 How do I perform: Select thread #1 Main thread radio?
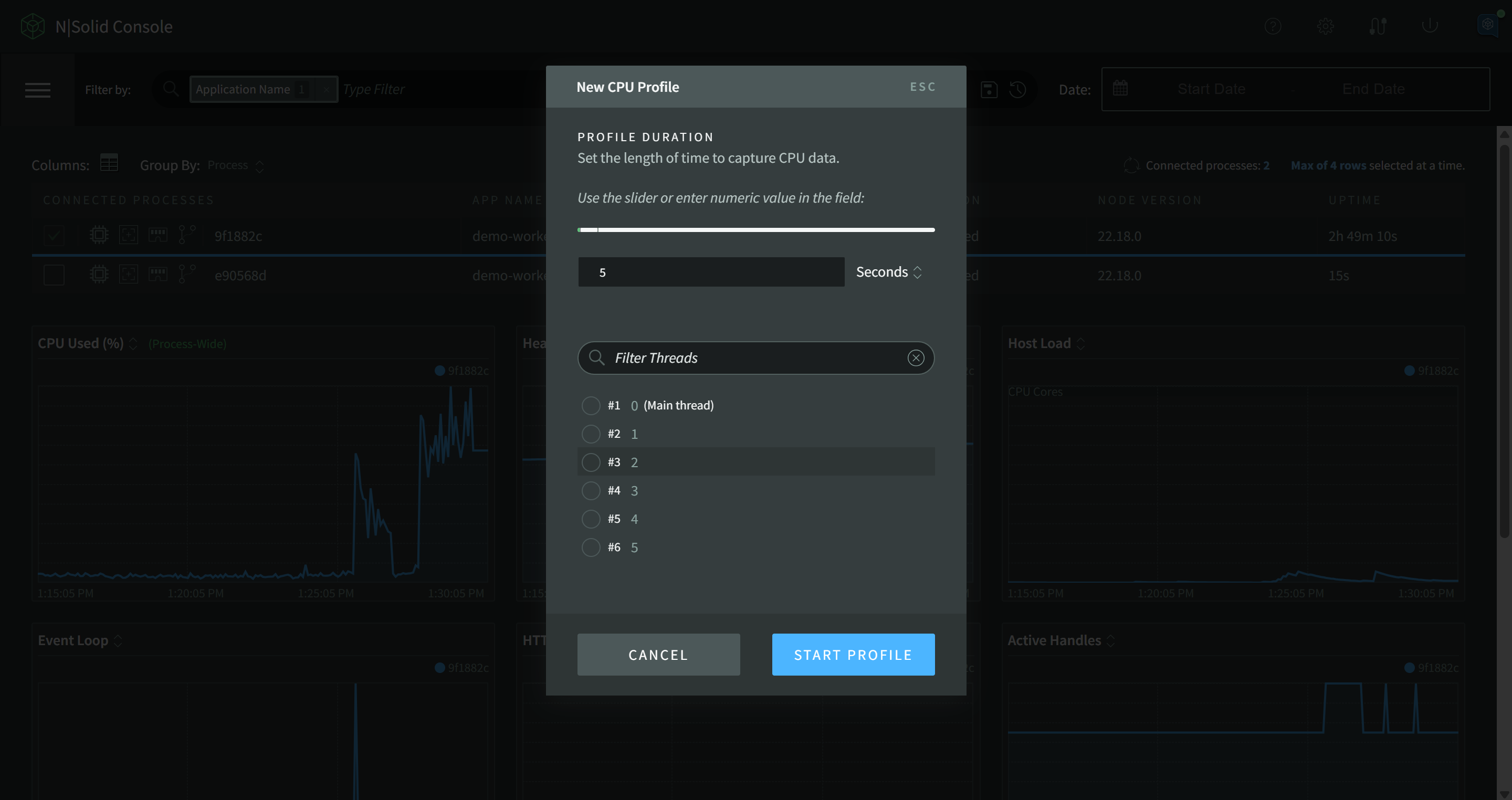(591, 405)
